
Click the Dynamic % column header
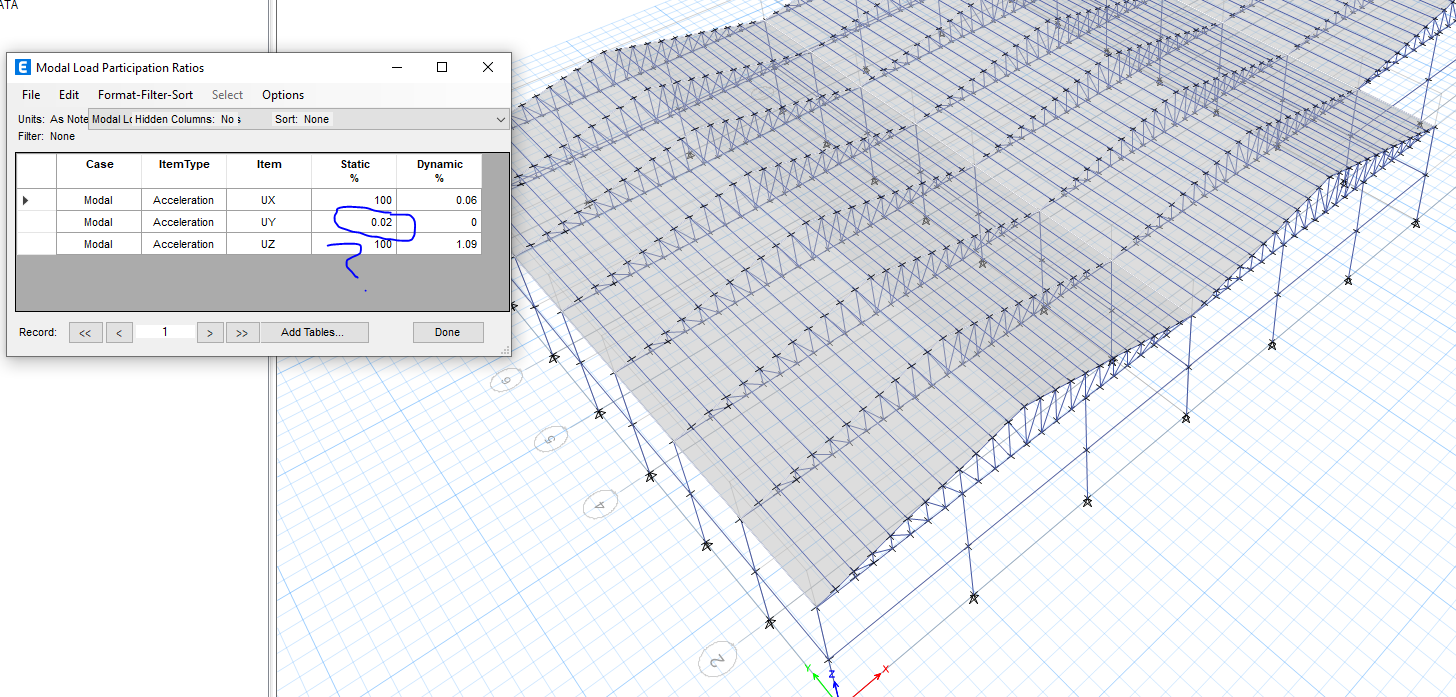tap(439, 170)
